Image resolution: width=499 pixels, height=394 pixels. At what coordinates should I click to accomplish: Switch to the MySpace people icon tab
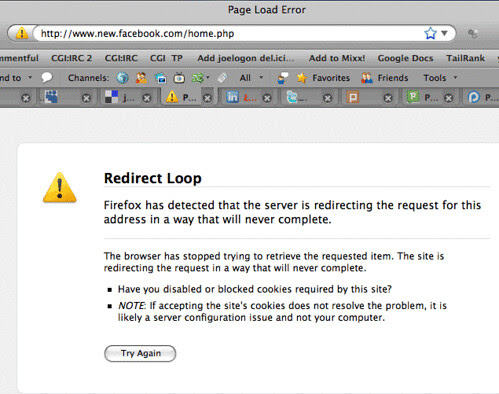pyautogui.click(x=51, y=97)
